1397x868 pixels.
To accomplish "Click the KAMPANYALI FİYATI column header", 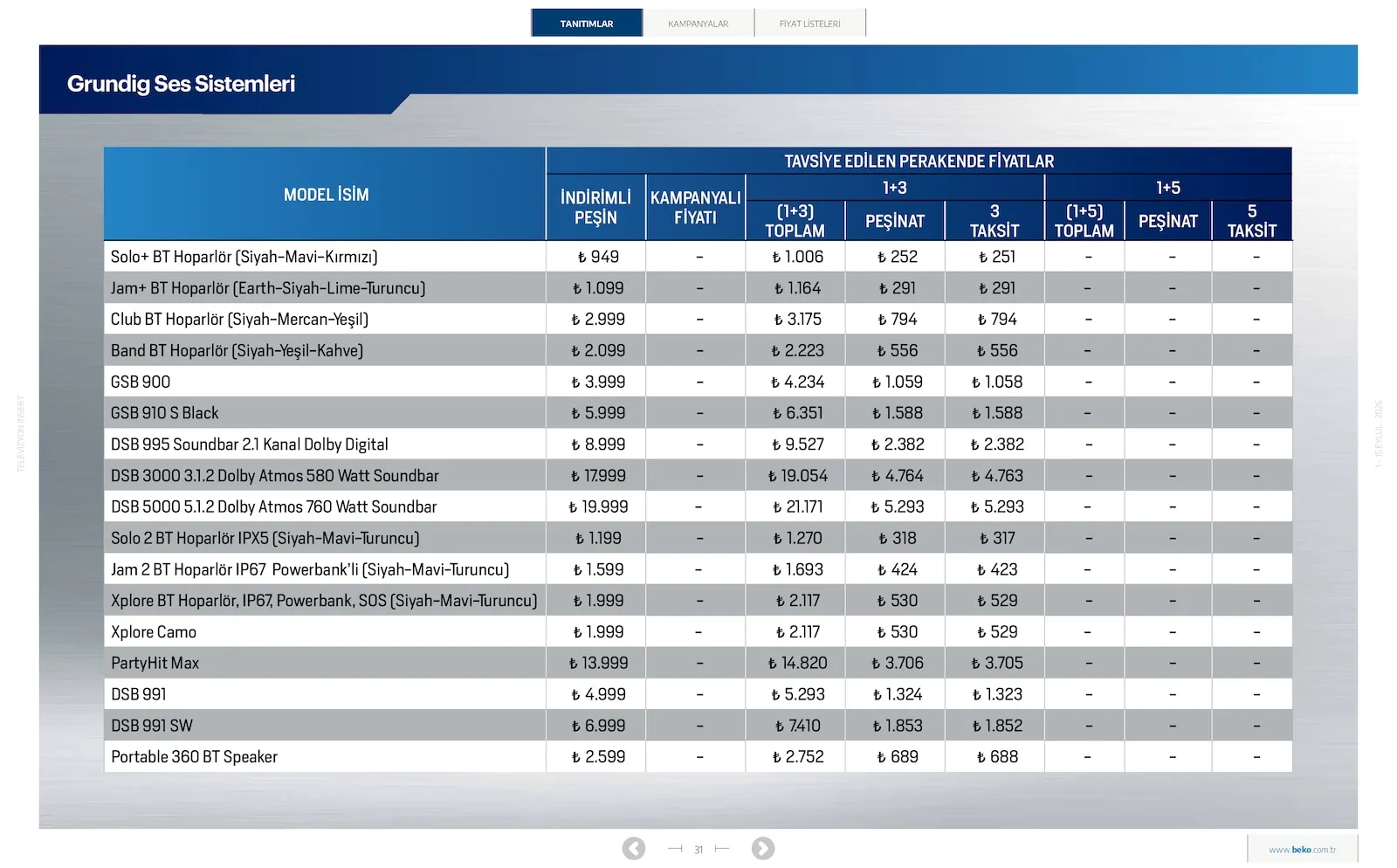I will 696,208.
